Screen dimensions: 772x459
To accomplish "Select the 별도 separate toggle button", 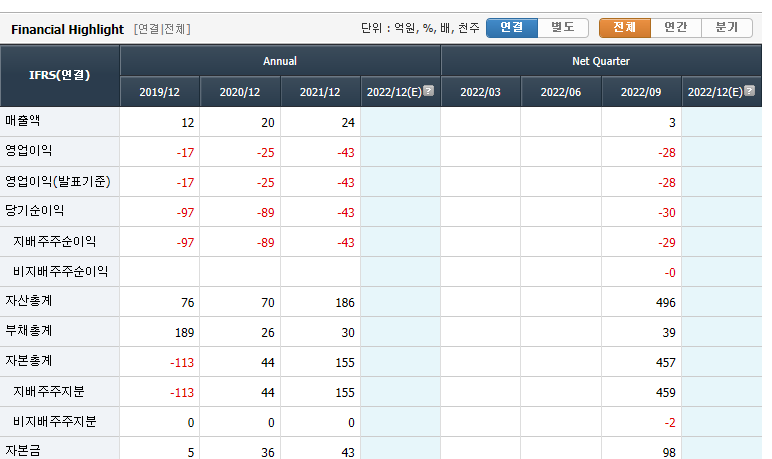I will pyautogui.click(x=563, y=28).
